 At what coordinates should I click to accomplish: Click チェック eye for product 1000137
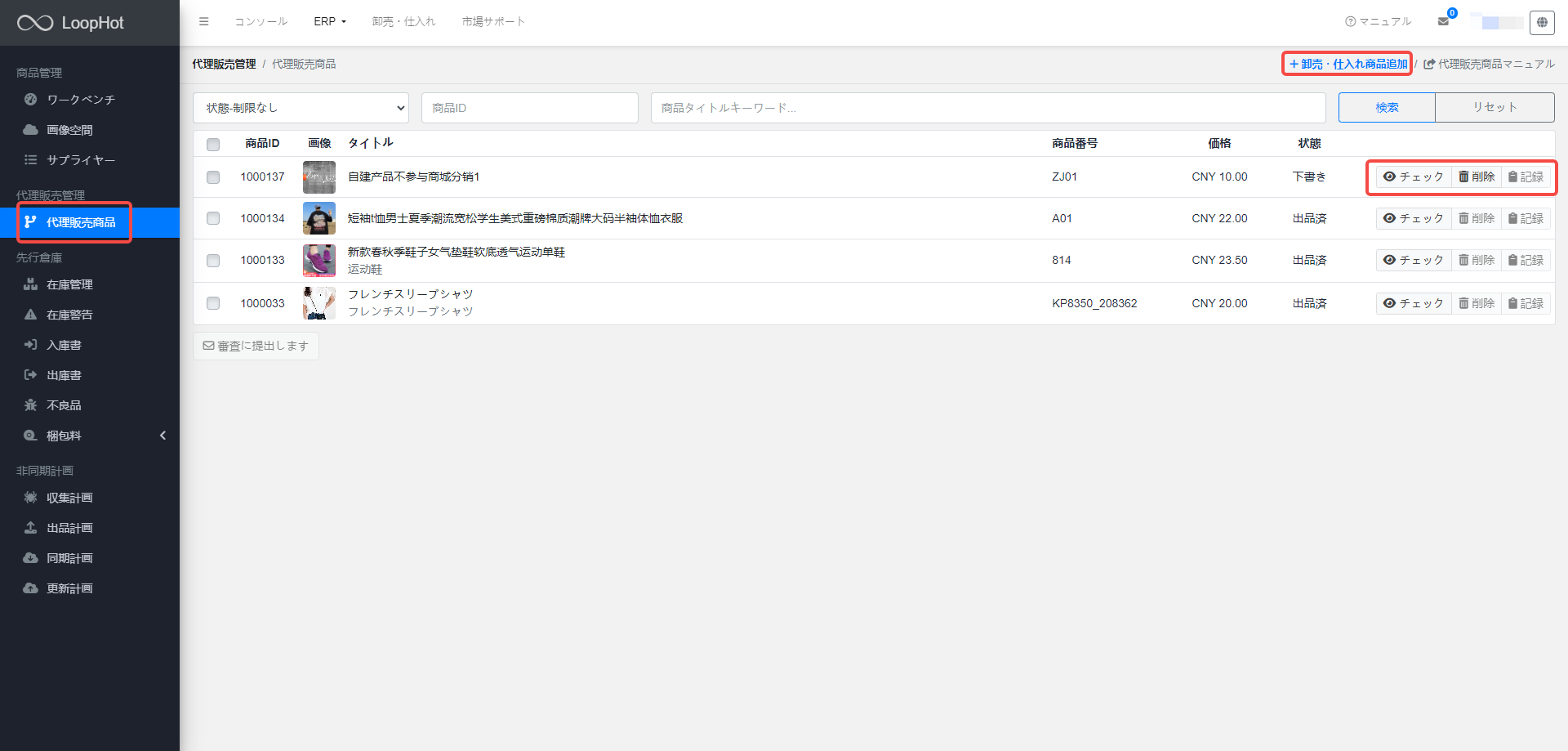[x=1414, y=177]
